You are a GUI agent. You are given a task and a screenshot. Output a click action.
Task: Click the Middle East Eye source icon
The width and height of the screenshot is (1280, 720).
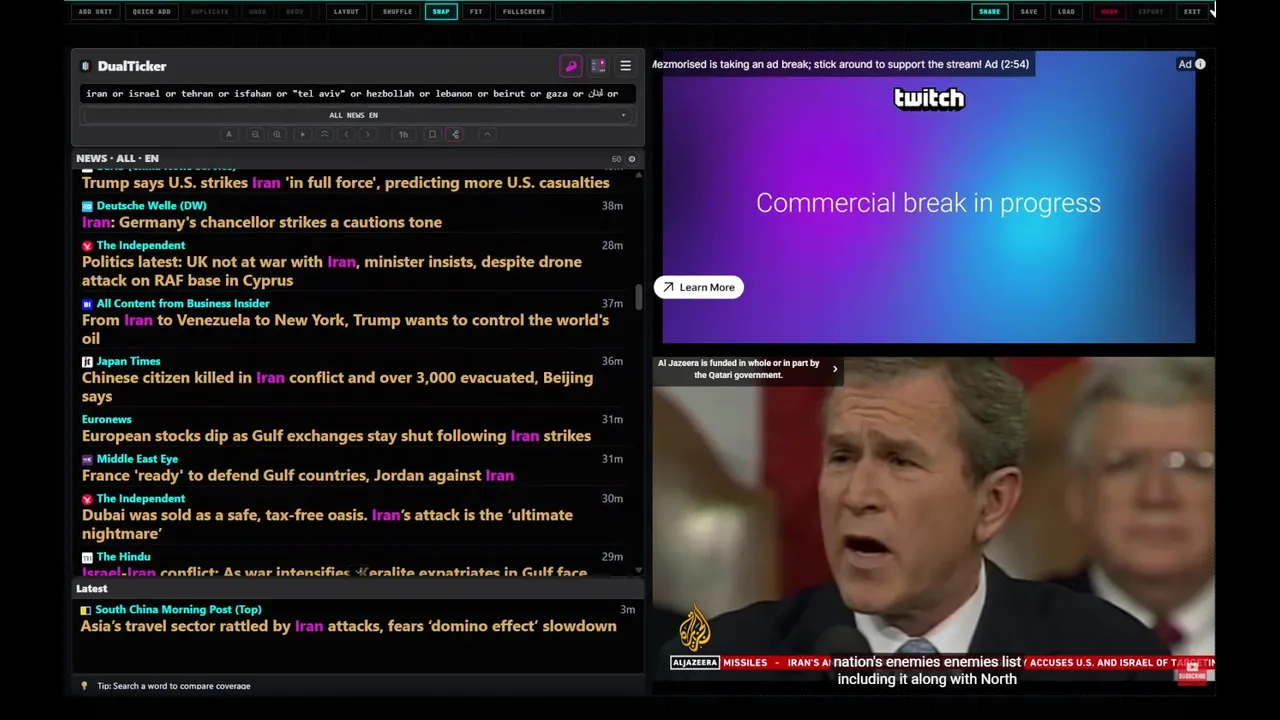coord(87,459)
